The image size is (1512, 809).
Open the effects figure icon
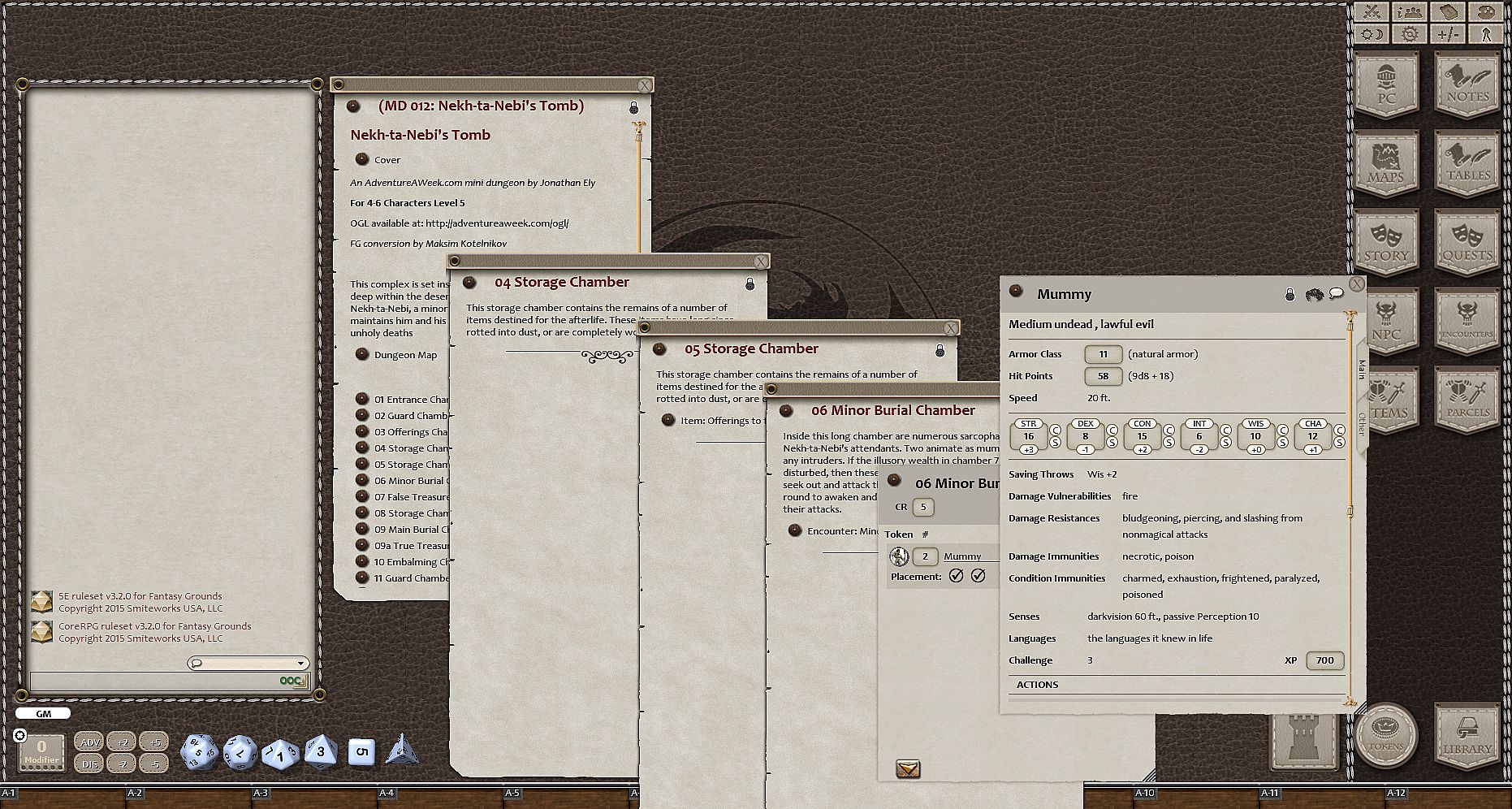pos(1486,34)
